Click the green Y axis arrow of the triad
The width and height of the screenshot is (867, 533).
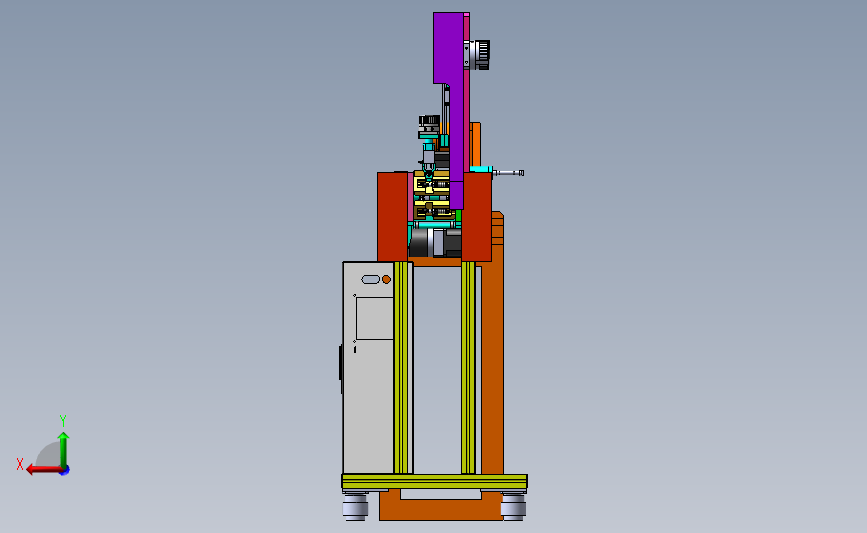(x=64, y=450)
